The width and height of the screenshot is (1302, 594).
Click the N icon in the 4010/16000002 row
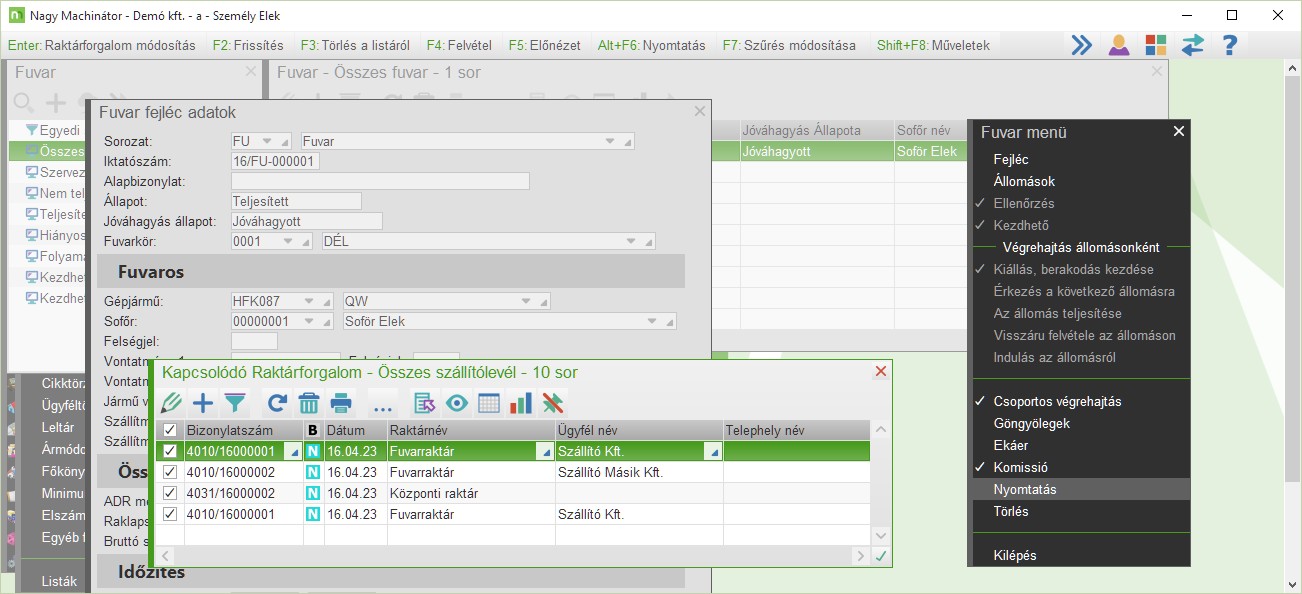(x=313, y=472)
